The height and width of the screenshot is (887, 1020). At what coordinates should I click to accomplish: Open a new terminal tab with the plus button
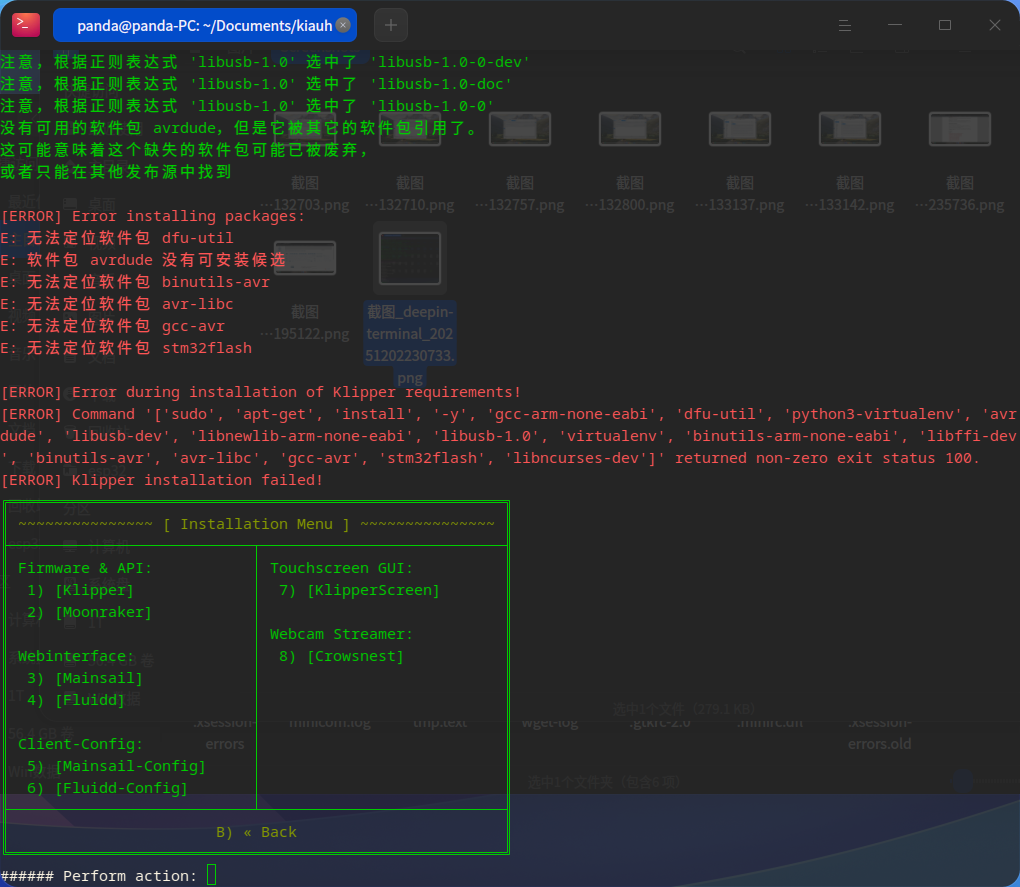coord(390,24)
